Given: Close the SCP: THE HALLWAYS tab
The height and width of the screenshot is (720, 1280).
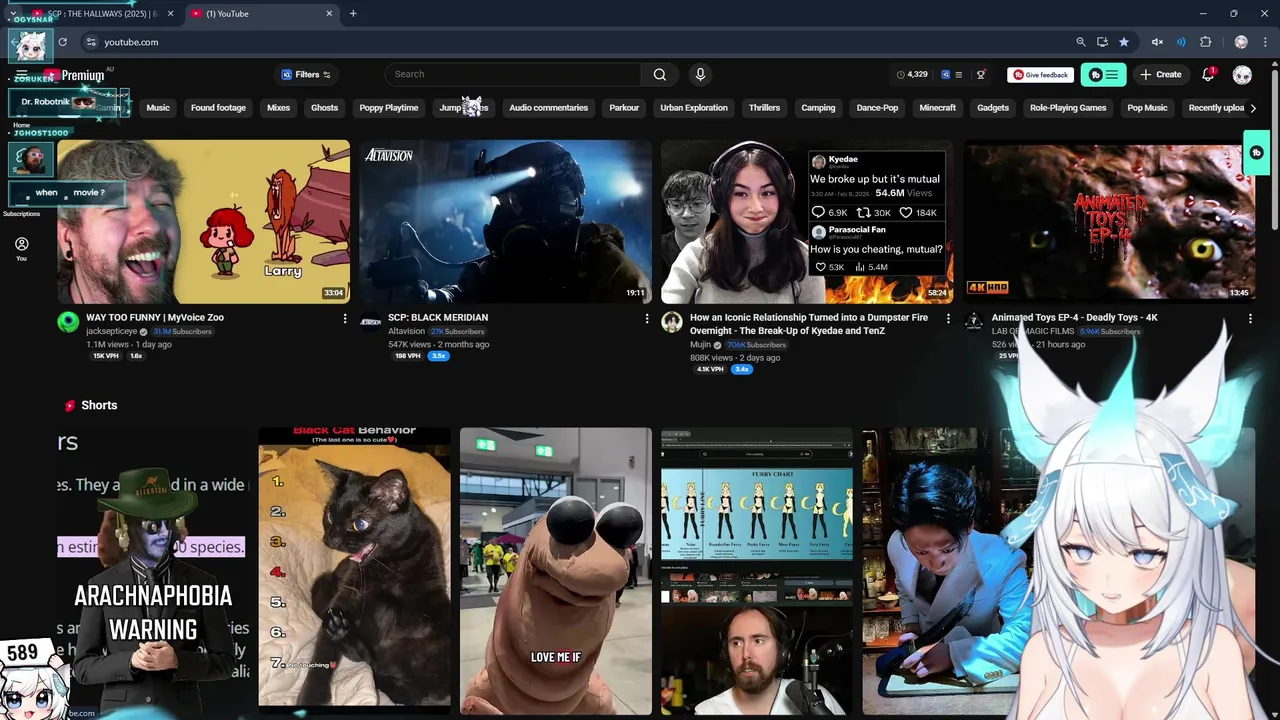Looking at the screenshot, I should pos(170,13).
